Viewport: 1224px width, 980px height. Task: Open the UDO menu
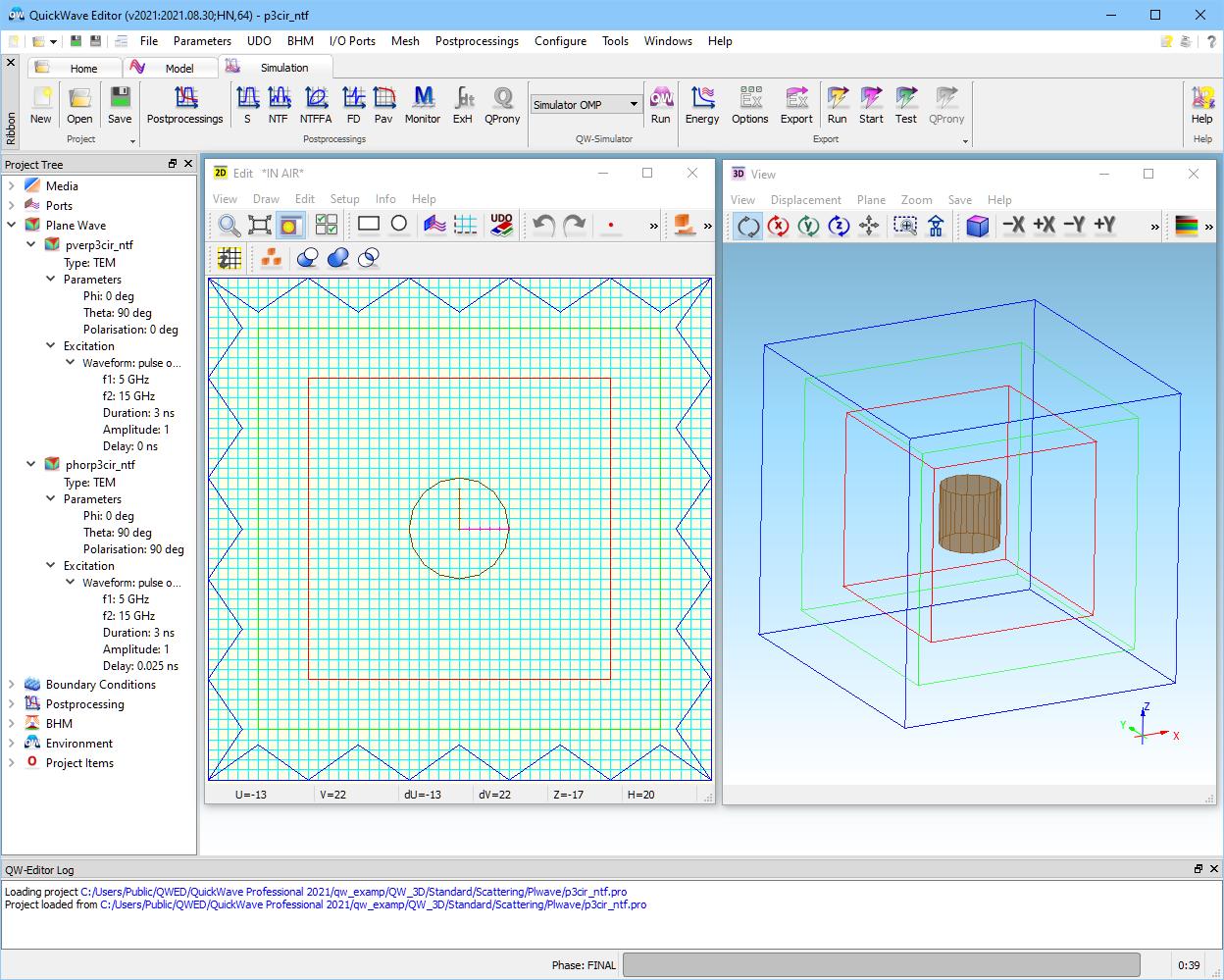click(259, 41)
